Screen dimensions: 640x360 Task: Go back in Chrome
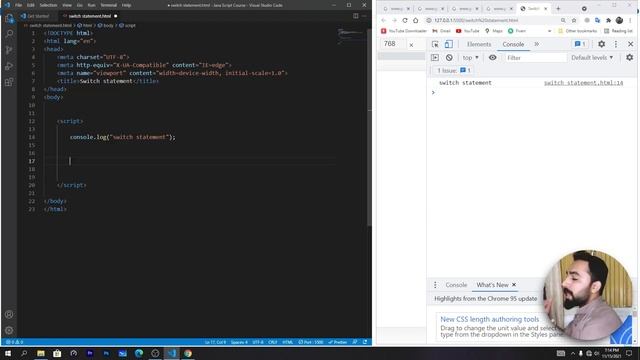tap(384, 20)
